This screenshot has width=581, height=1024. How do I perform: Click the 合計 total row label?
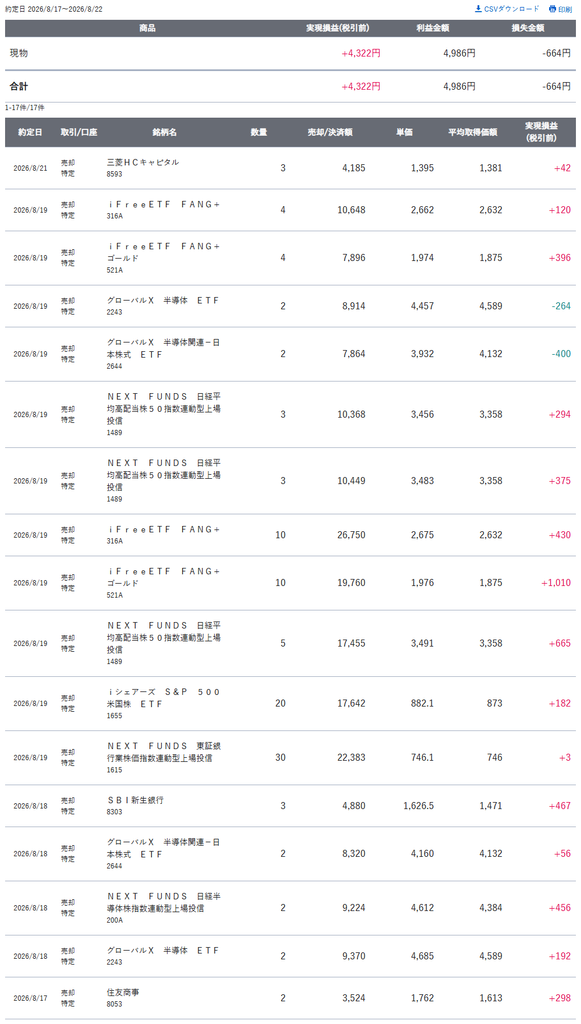pyautogui.click(x=19, y=86)
